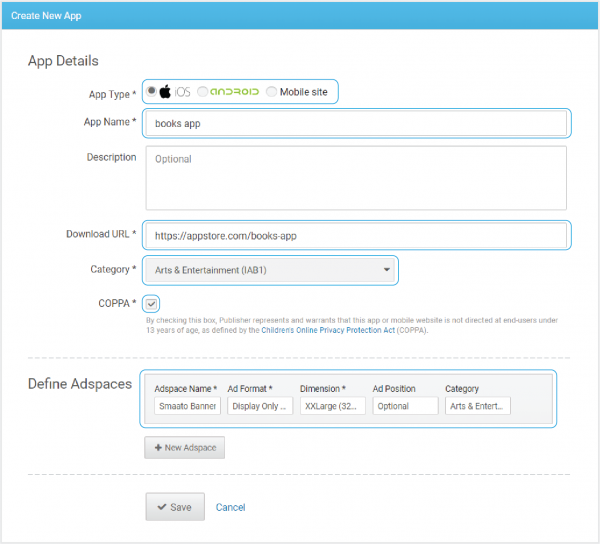Toggle the COPPA checkbox
Viewport: 600px width, 544px height.
151,304
